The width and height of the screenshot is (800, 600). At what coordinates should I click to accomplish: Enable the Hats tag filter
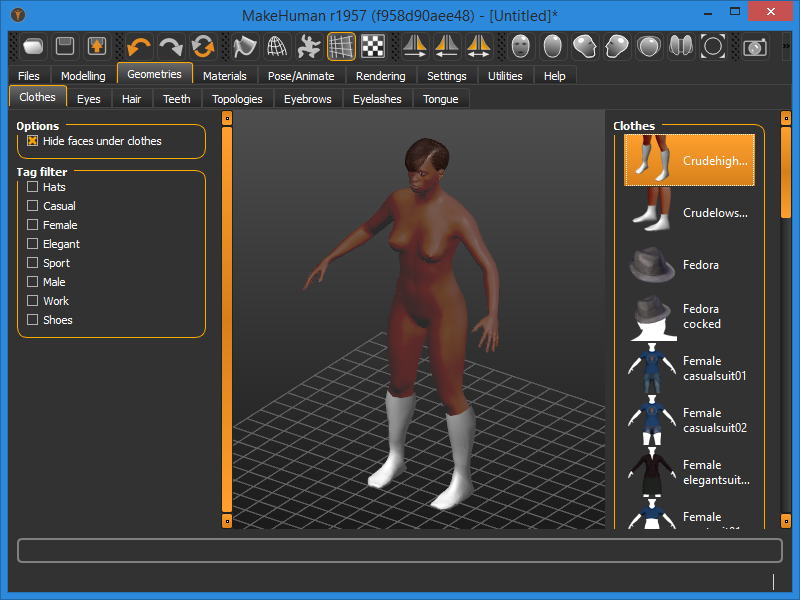(32, 187)
